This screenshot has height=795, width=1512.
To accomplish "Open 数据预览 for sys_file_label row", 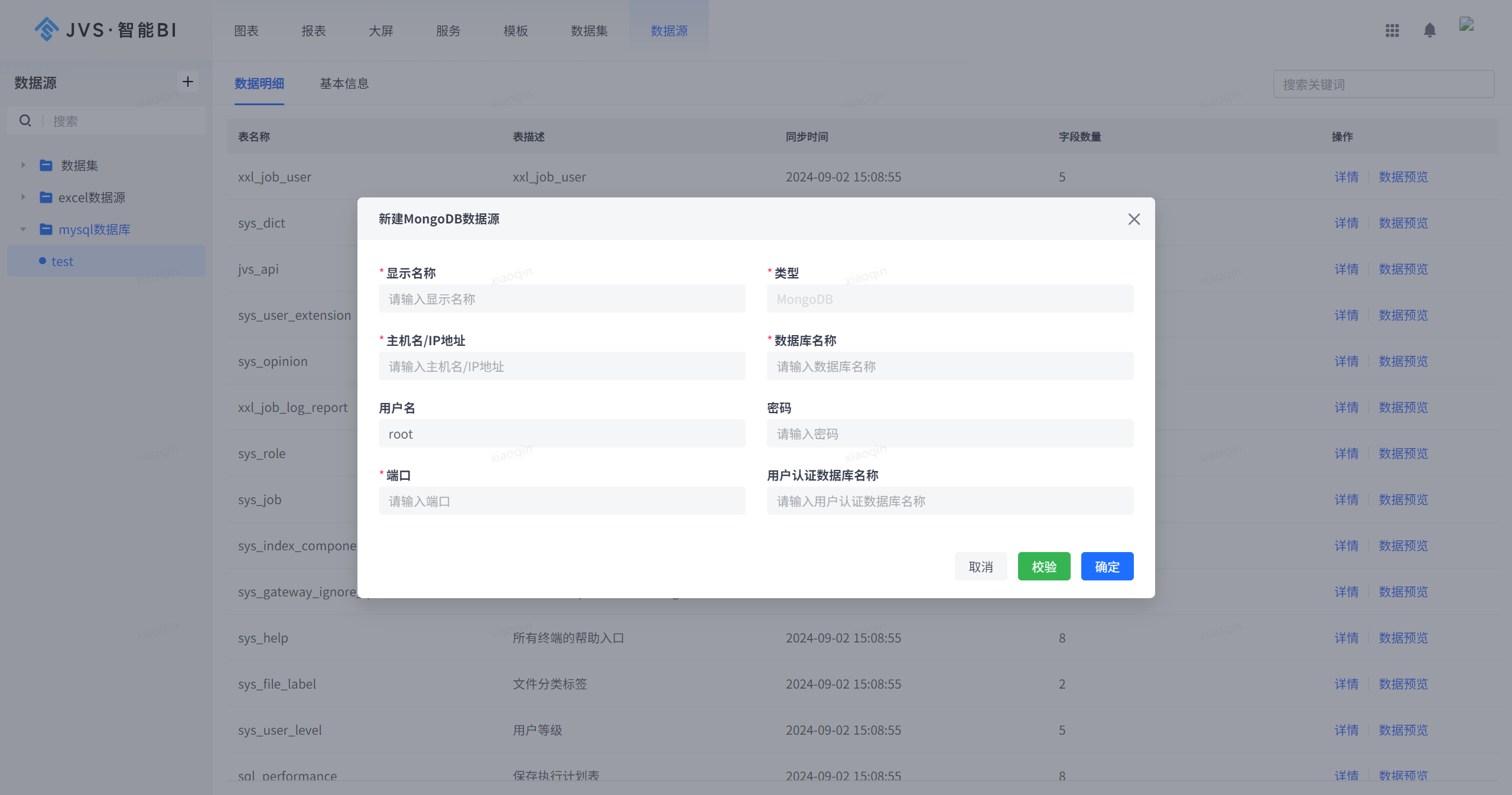I will [1403, 684].
